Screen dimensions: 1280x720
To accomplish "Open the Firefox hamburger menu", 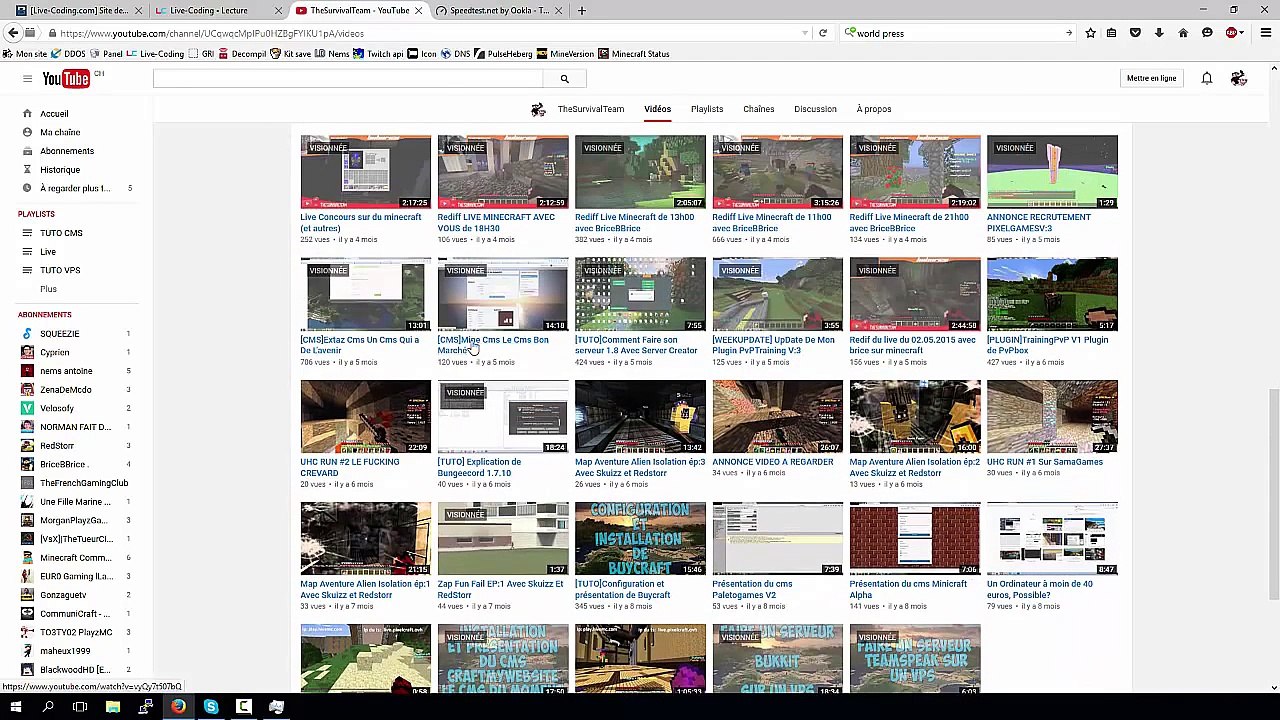I will pyautogui.click(x=1265, y=33).
